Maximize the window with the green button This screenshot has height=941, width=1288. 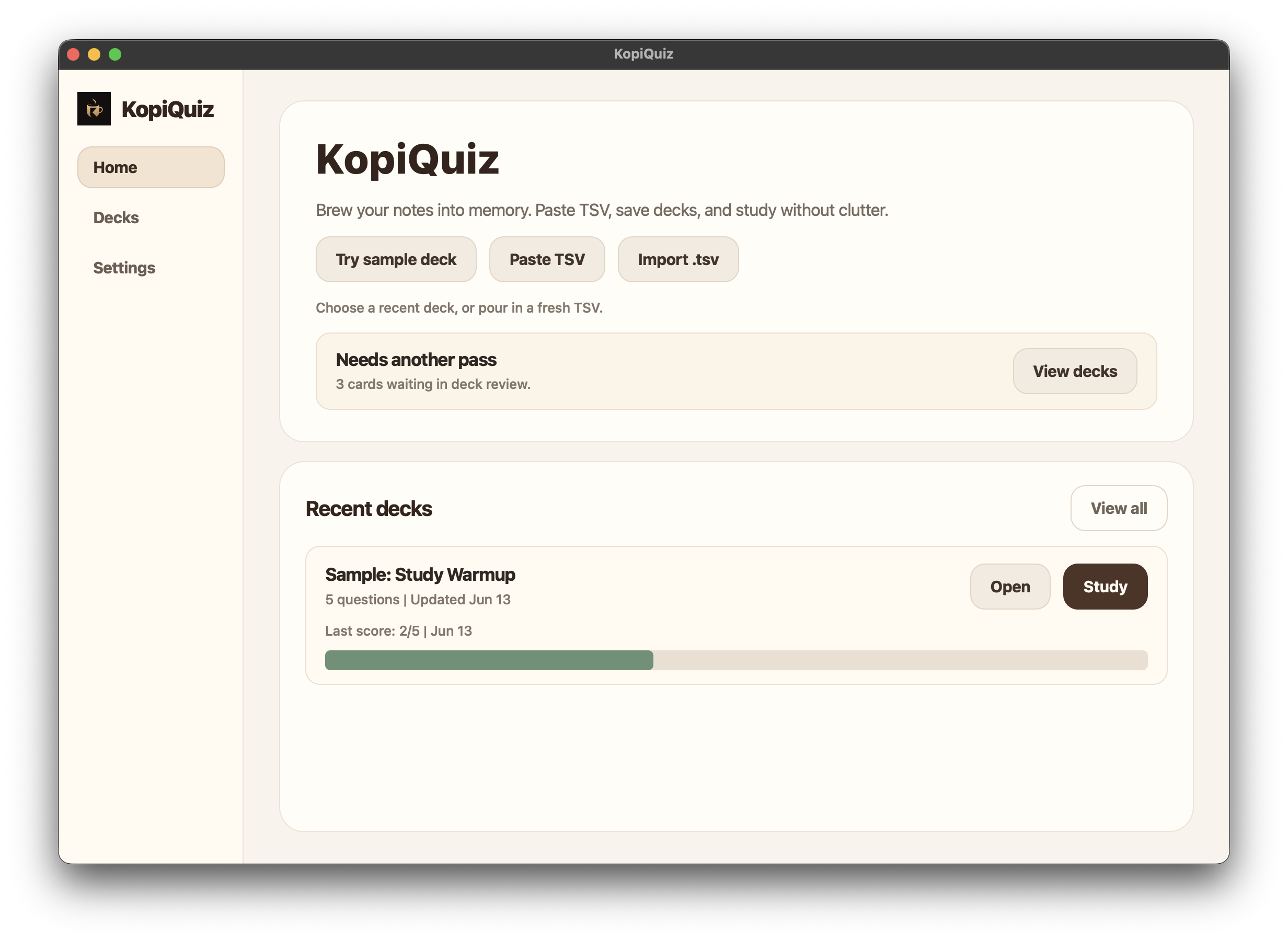point(115,54)
